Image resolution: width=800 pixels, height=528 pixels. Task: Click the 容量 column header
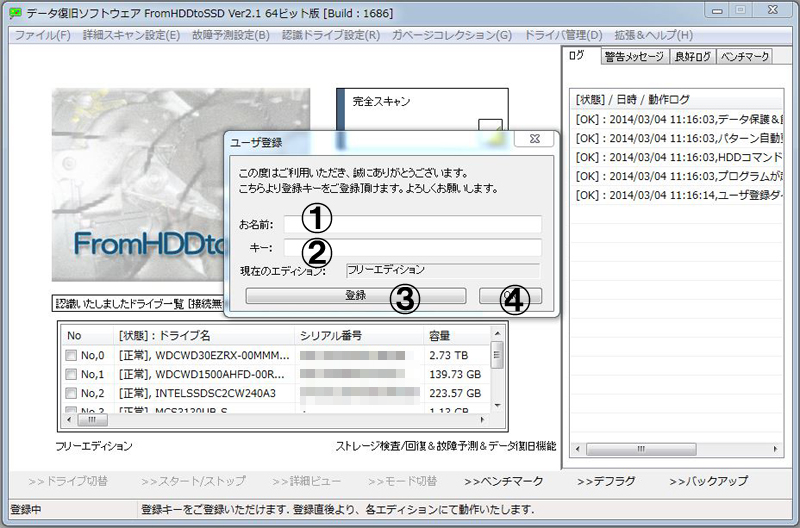point(457,335)
